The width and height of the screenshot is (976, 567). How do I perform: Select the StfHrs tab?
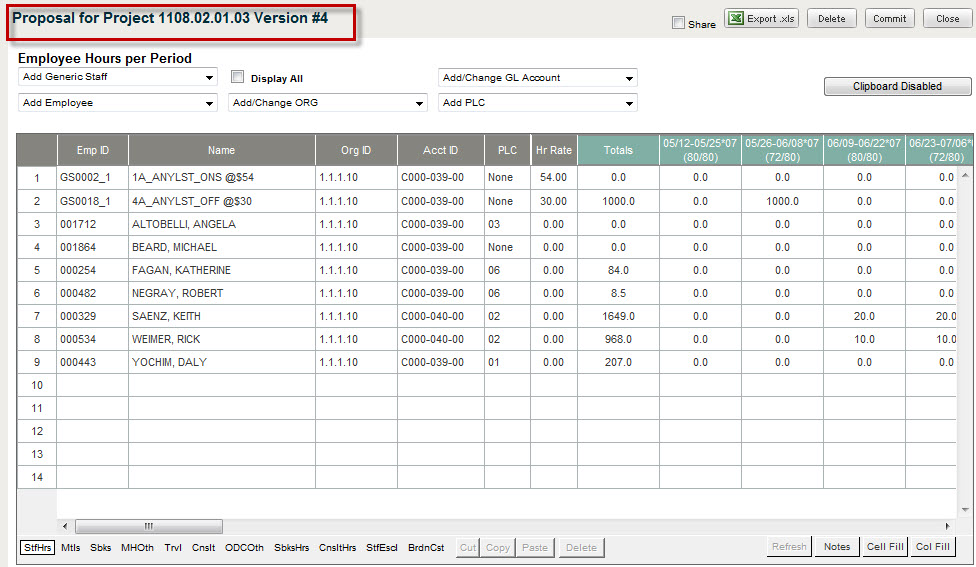pyautogui.click(x=38, y=547)
